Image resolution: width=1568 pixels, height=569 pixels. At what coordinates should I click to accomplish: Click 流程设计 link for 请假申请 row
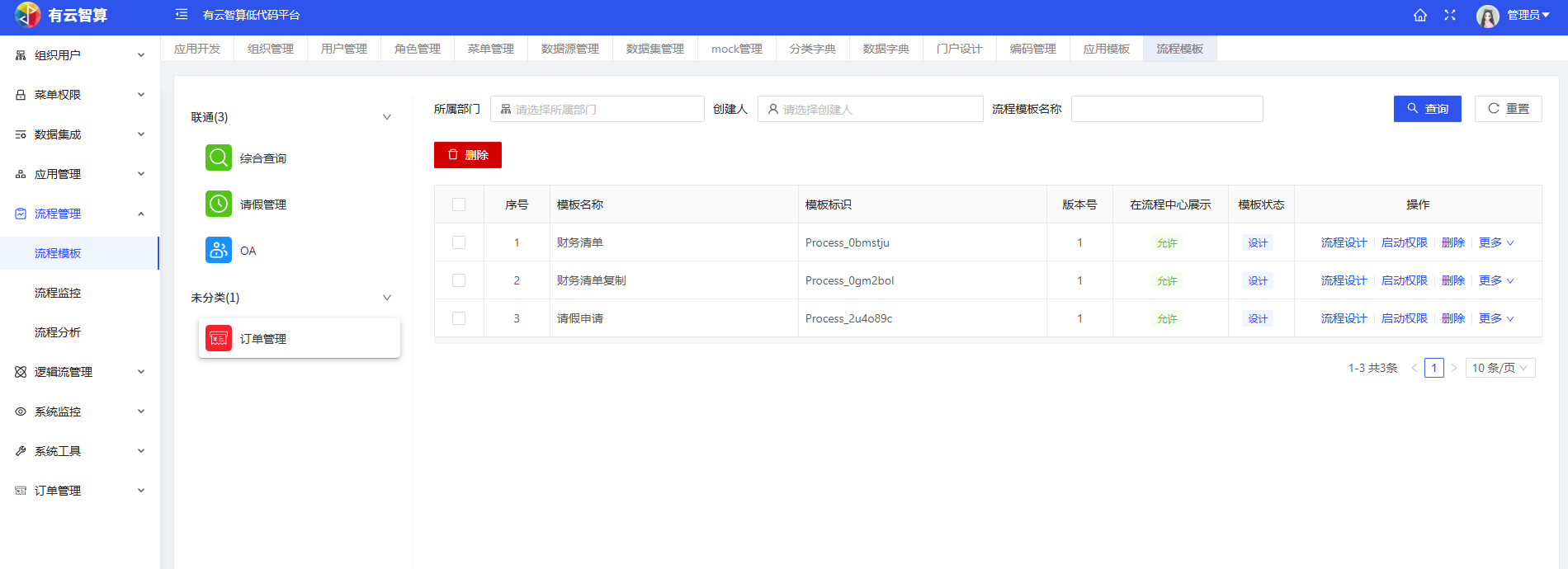[1344, 318]
